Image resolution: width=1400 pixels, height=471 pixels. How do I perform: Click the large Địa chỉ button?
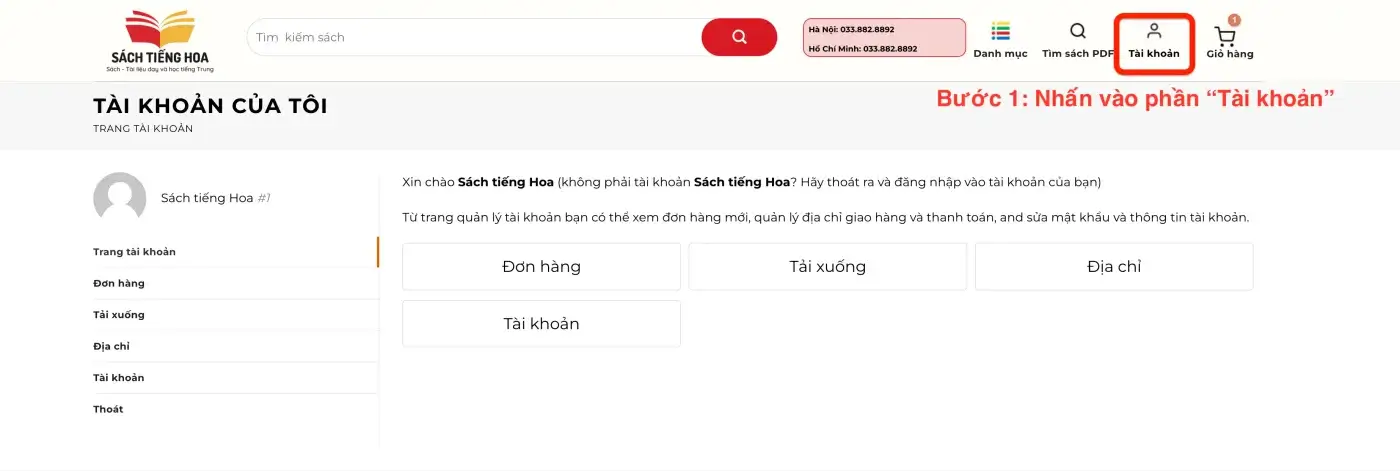coord(1114,267)
